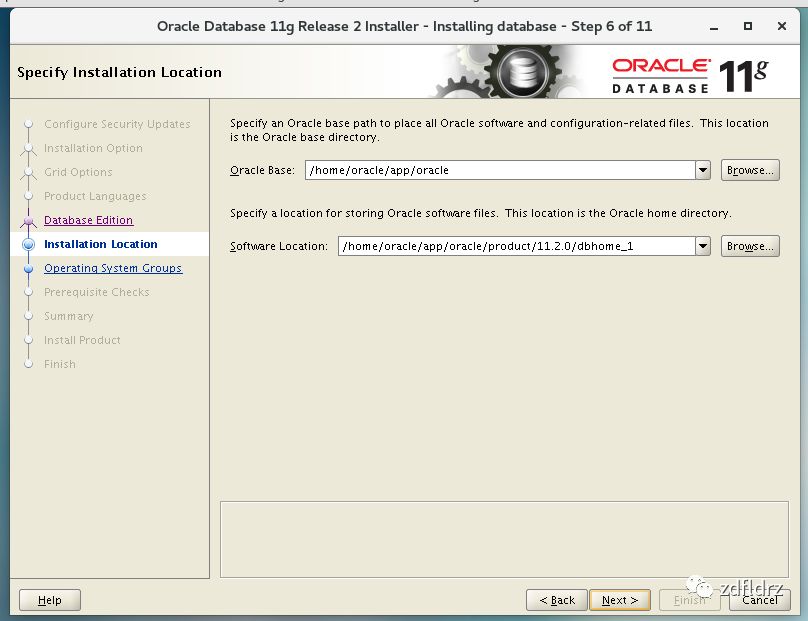Viewport: 808px width, 621px height.
Task: Go Back to the previous step
Action: (x=557, y=600)
